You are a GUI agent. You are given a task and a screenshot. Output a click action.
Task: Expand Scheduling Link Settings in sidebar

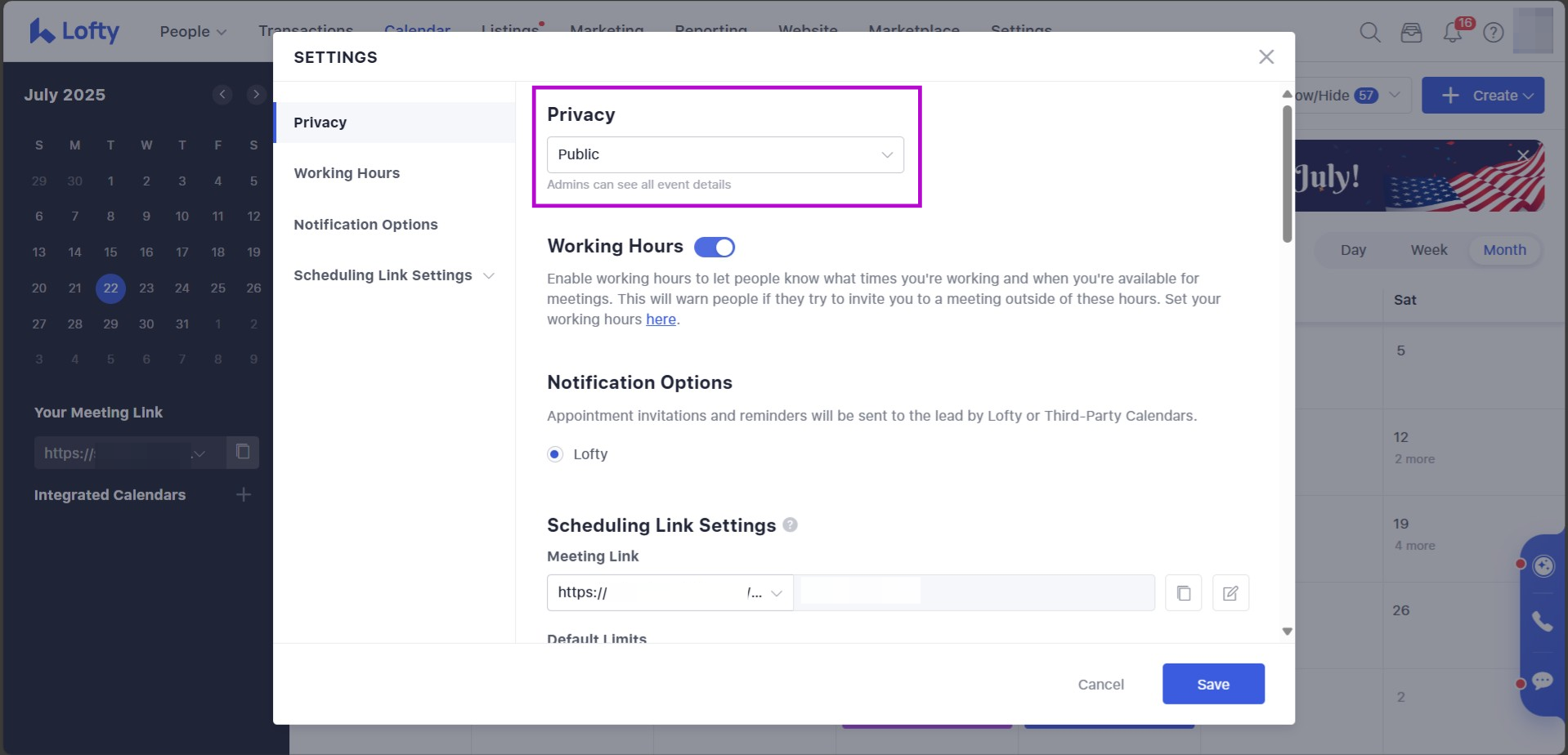point(489,276)
